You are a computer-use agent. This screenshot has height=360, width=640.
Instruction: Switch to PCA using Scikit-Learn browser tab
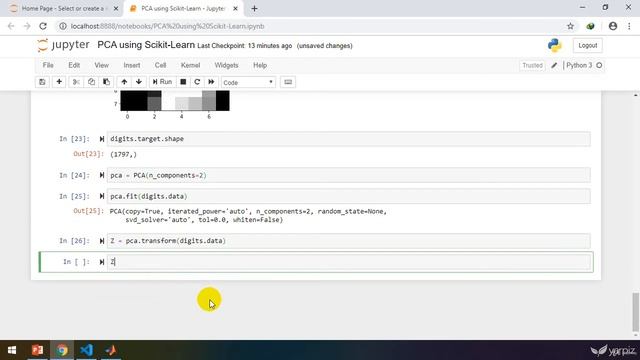[x=183, y=8]
